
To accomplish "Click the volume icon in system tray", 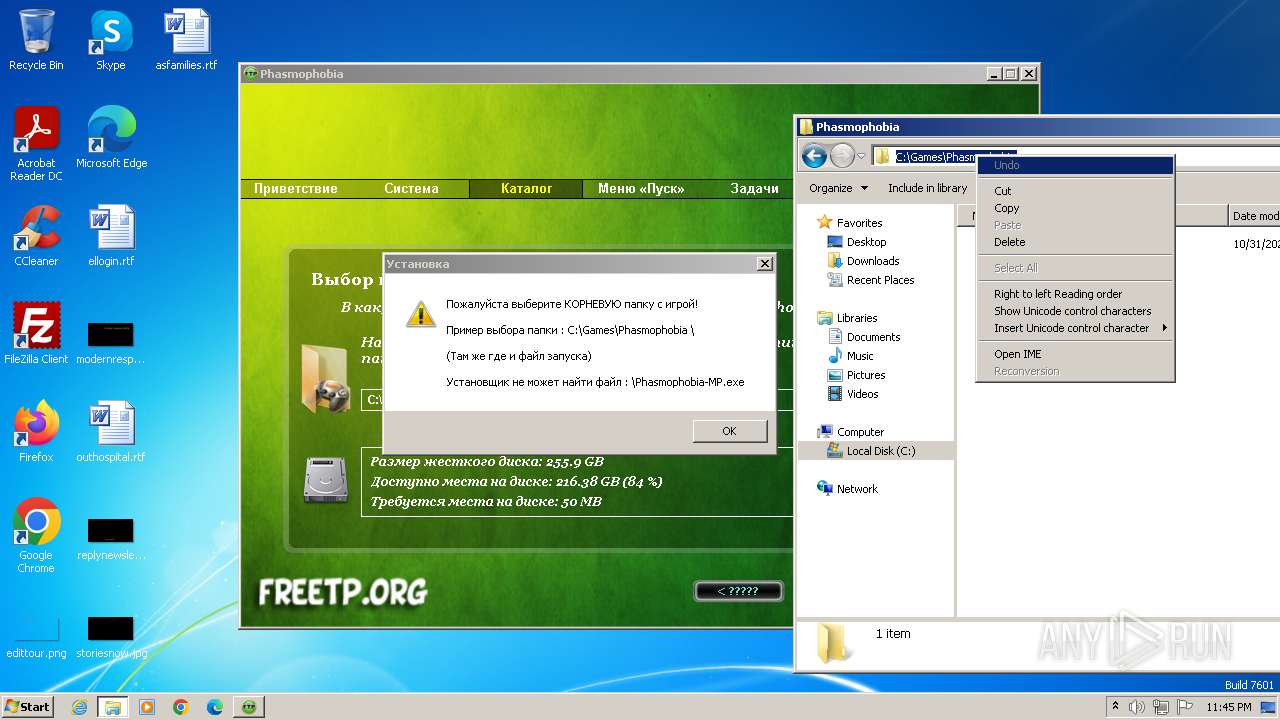I will pyautogui.click(x=1136, y=707).
